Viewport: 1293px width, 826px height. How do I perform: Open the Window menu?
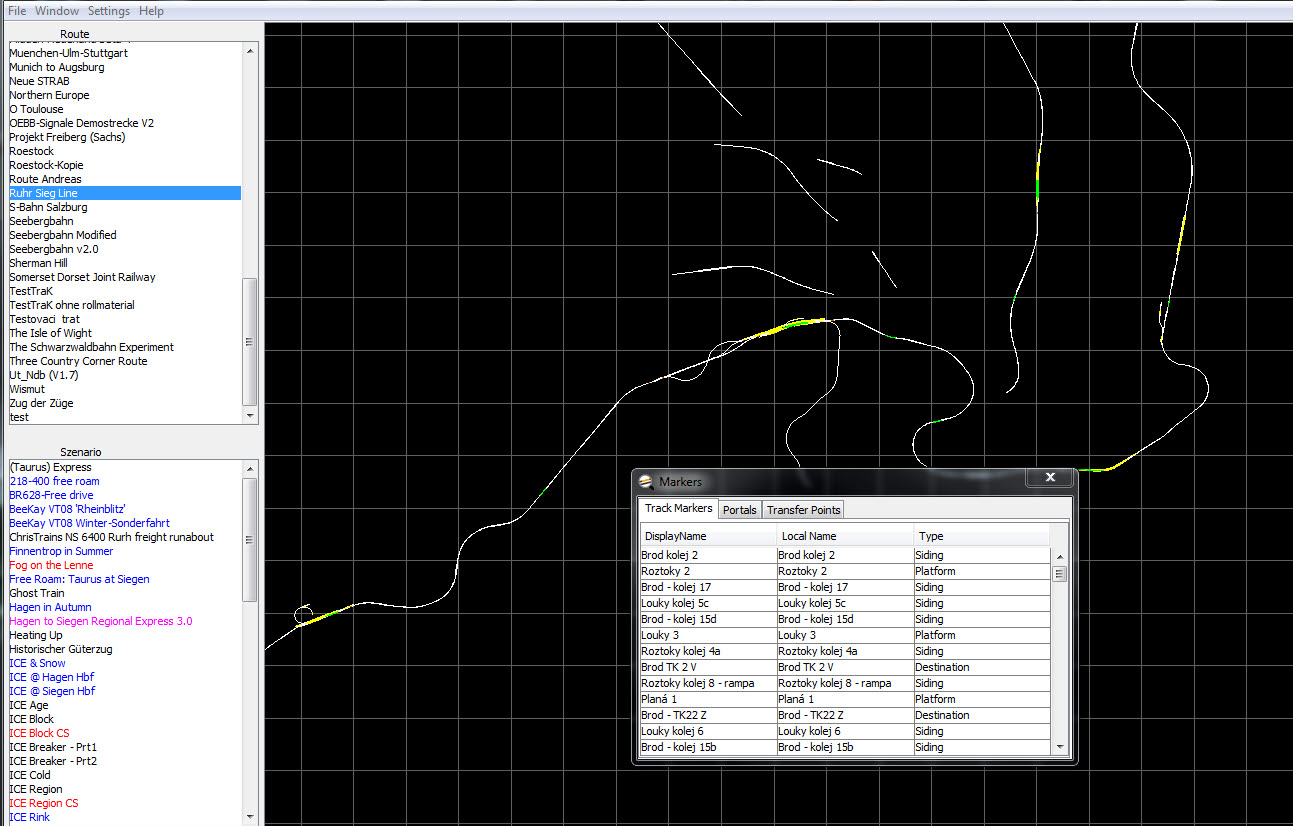coord(57,11)
